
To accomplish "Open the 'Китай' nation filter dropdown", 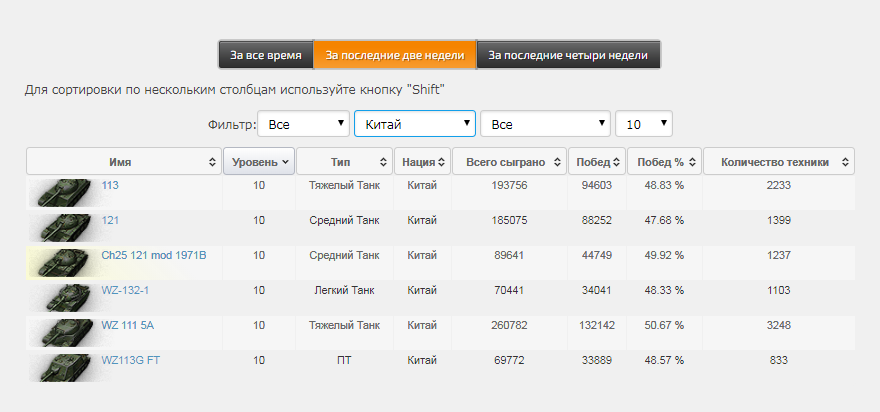I will pyautogui.click(x=415, y=124).
